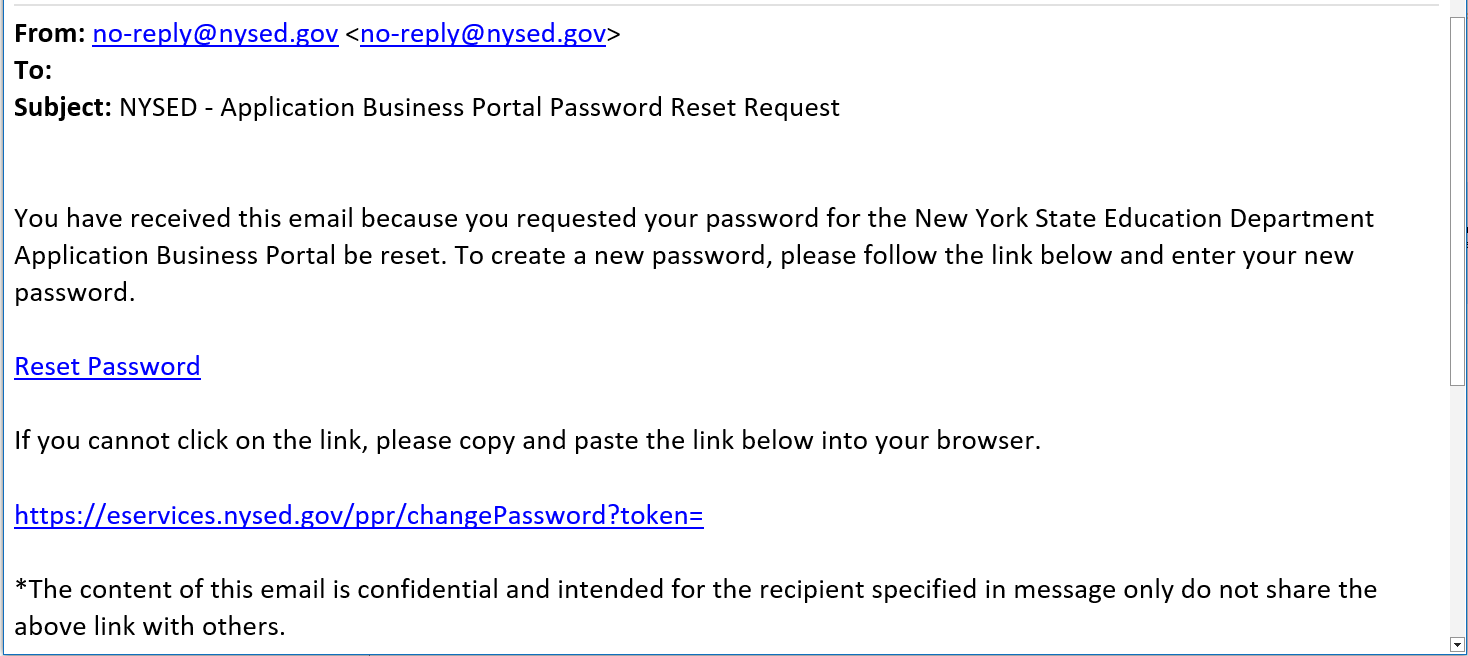Viewport: 1468px width, 656px height.
Task: Open the eservices.nysed.gov changePassword URL
Action: coord(358,516)
